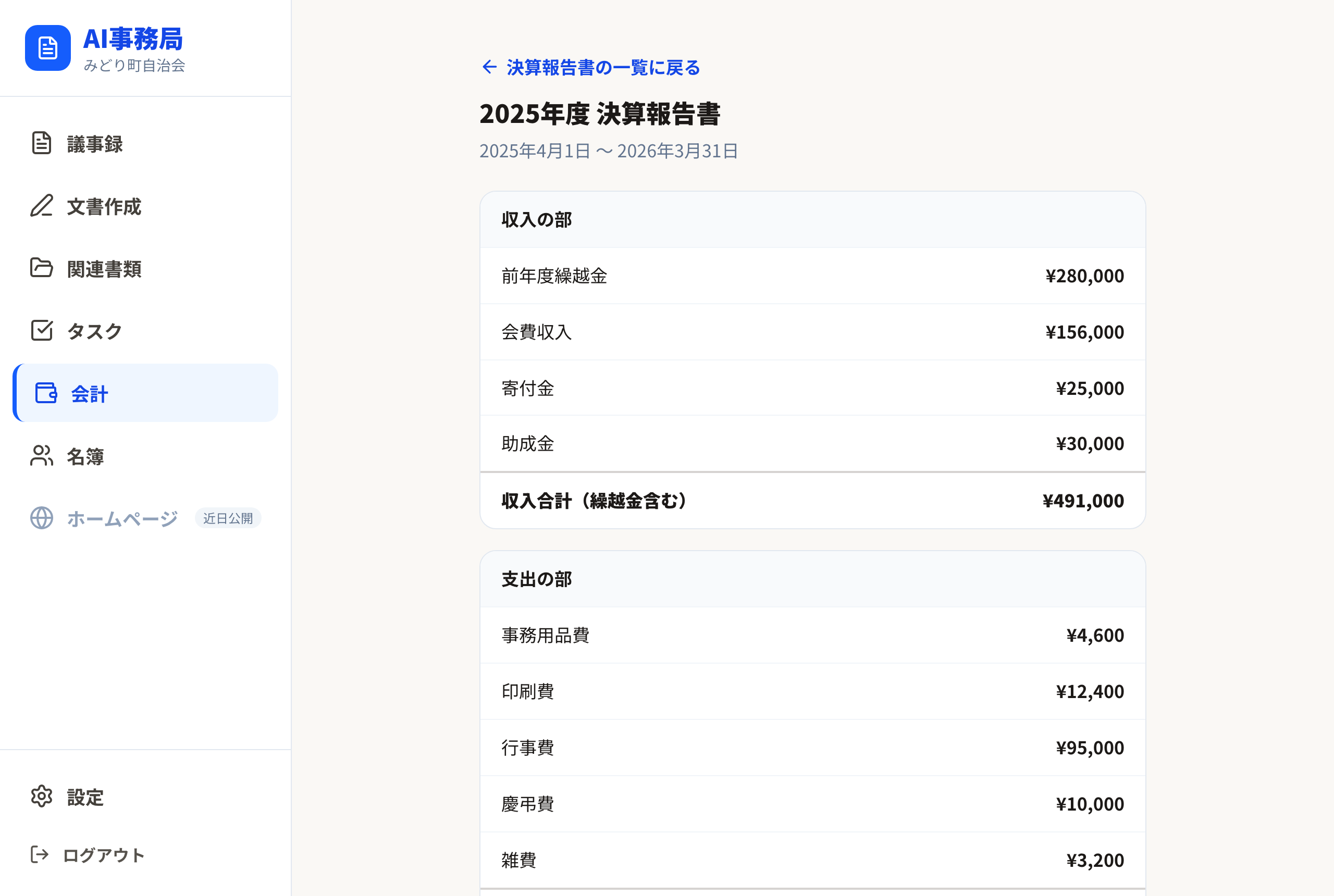Select the 印刷費 row label
The height and width of the screenshot is (896, 1334).
coord(527,691)
